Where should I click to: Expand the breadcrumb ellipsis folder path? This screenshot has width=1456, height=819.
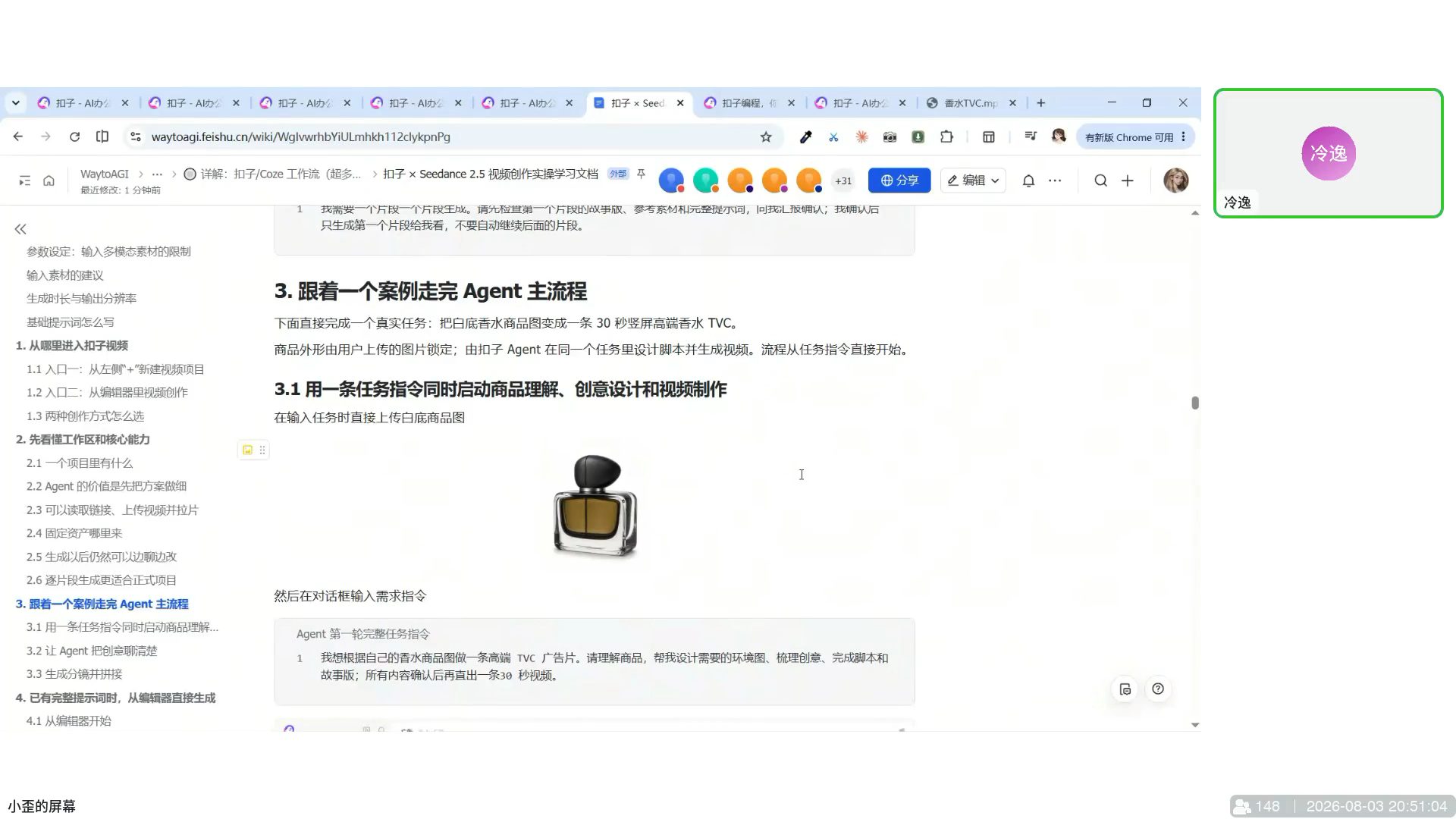[x=157, y=174]
